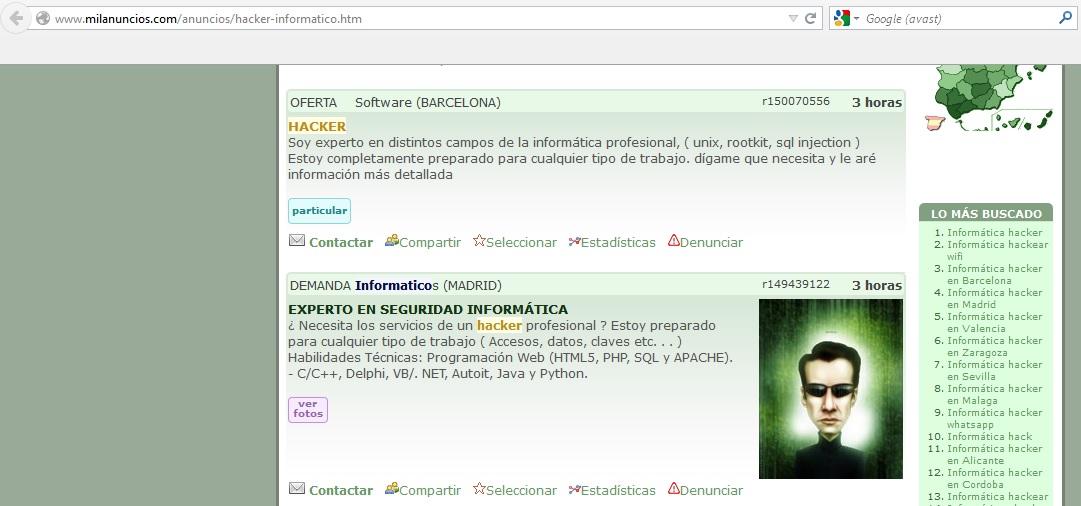Image resolution: width=1081 pixels, height=506 pixels.
Task: Open 'Informática hackear wifi' link
Action: click(x=998, y=250)
